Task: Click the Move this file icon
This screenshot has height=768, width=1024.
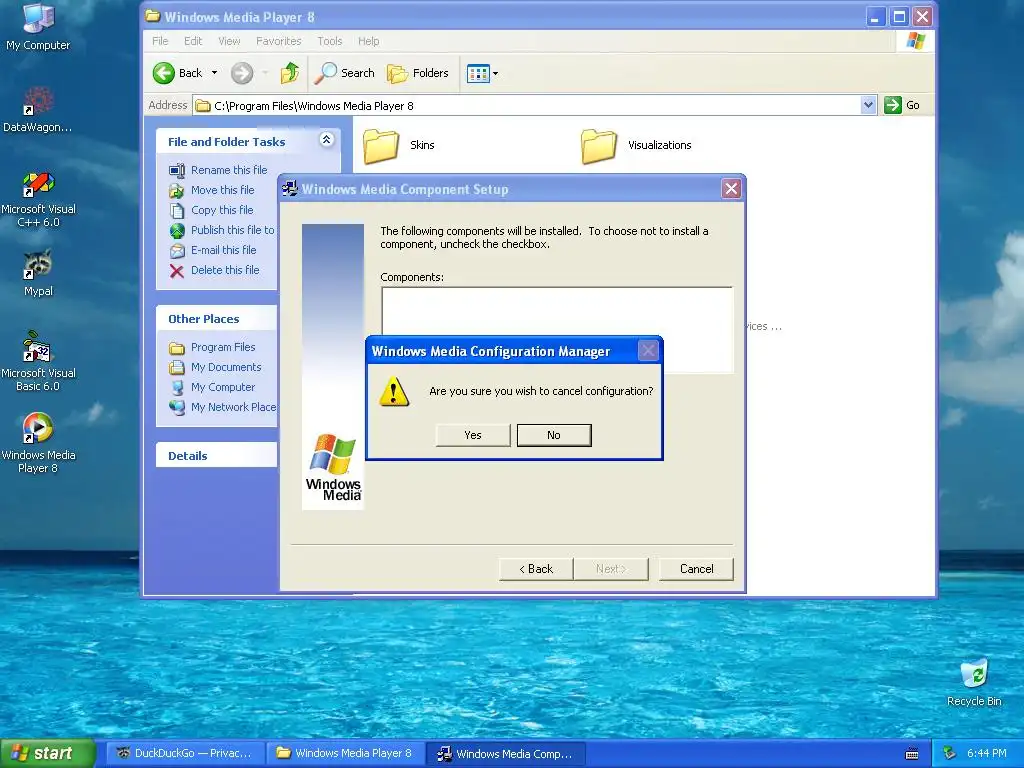Action: click(177, 191)
